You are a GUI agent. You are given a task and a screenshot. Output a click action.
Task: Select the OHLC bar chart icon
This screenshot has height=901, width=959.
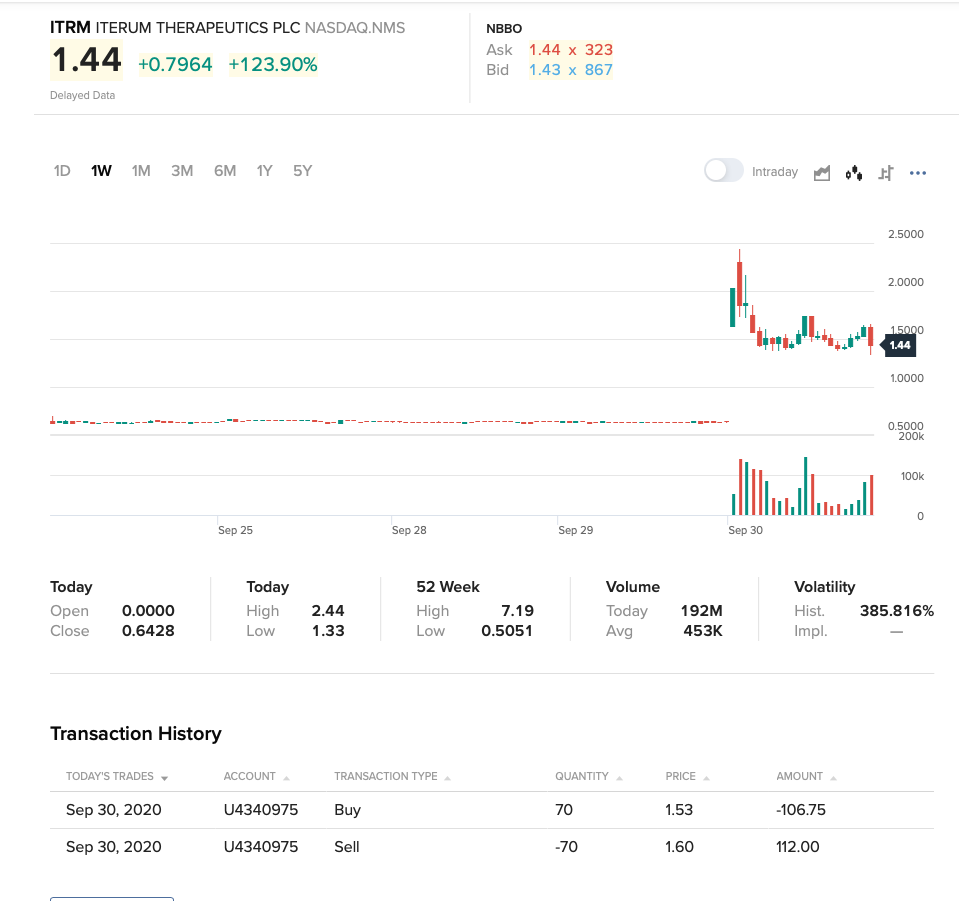point(886,173)
